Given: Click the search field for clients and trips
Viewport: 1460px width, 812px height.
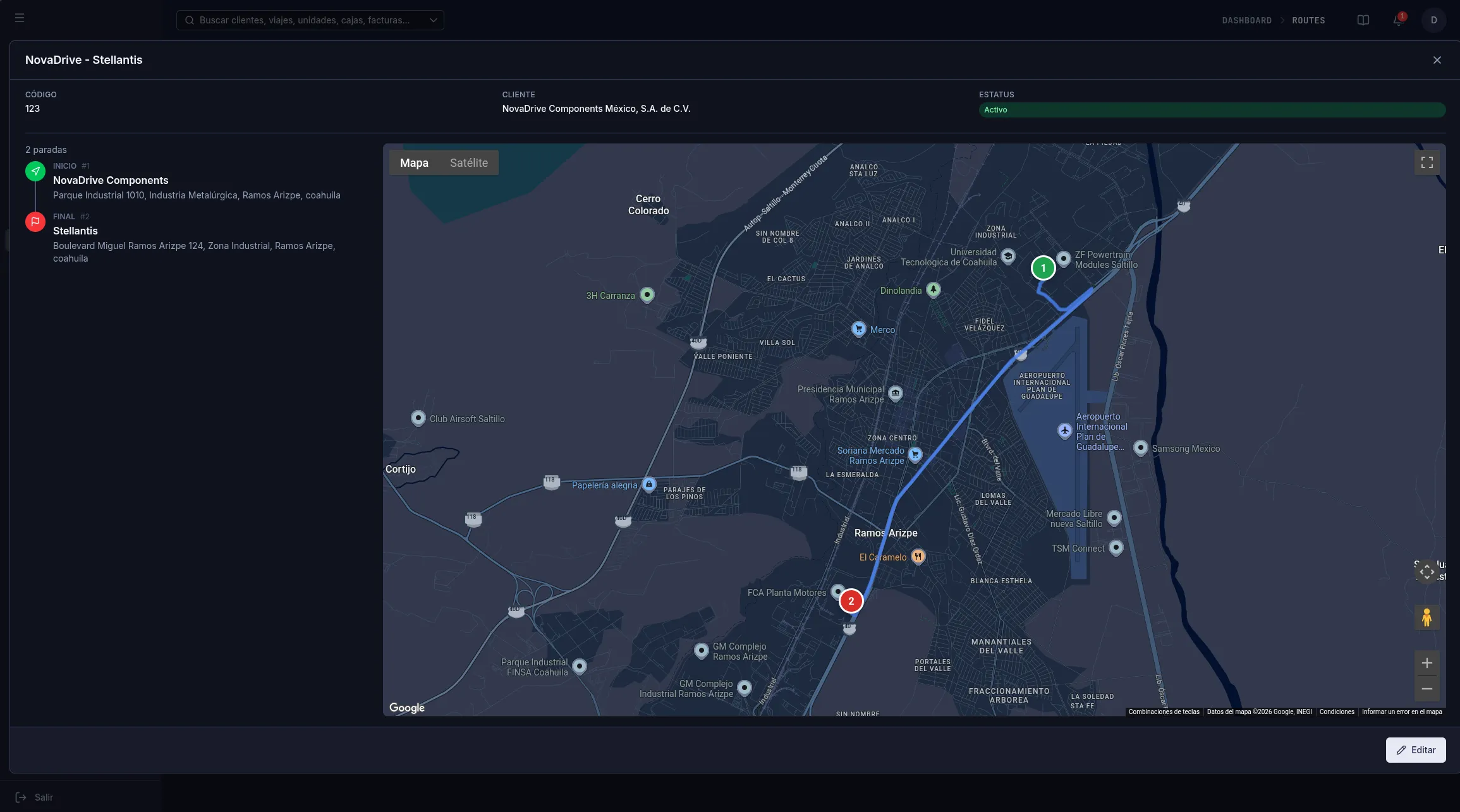Looking at the screenshot, I should point(310,20).
